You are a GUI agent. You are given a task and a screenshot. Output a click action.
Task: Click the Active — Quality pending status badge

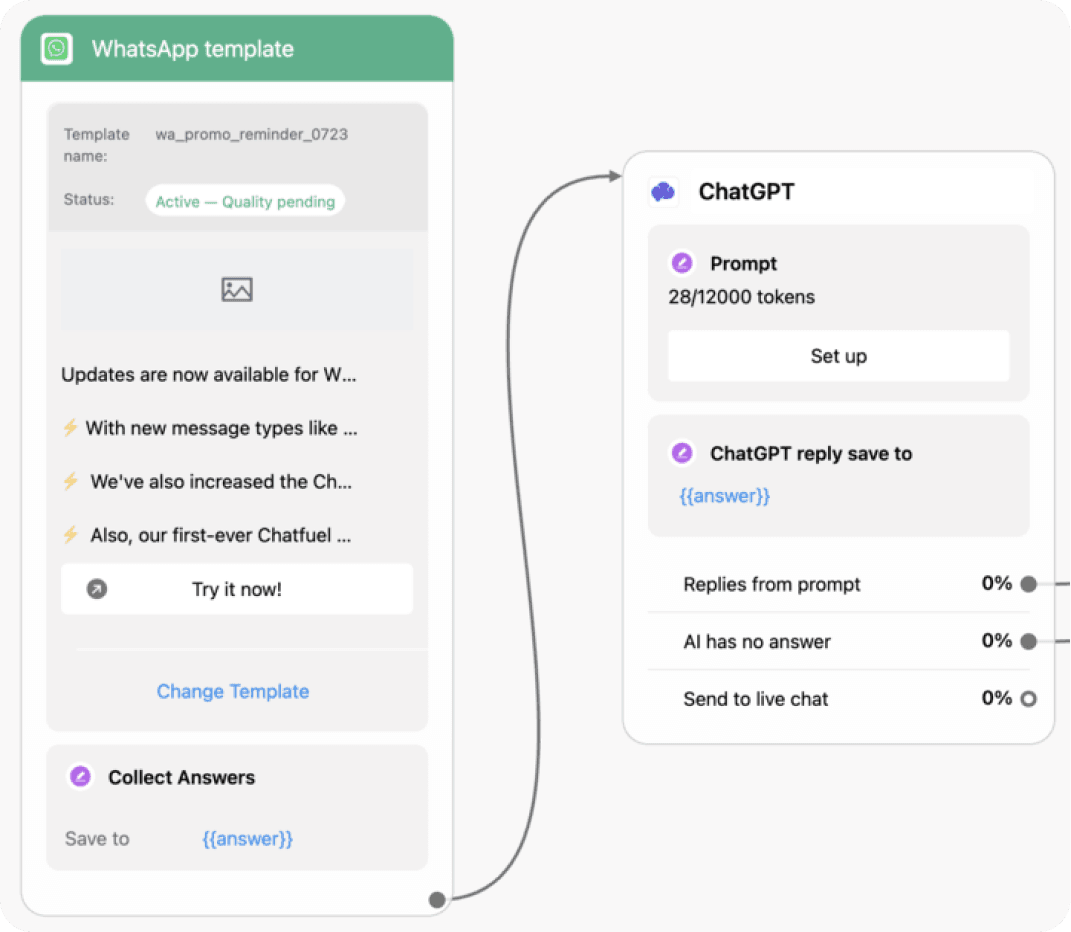click(x=245, y=201)
